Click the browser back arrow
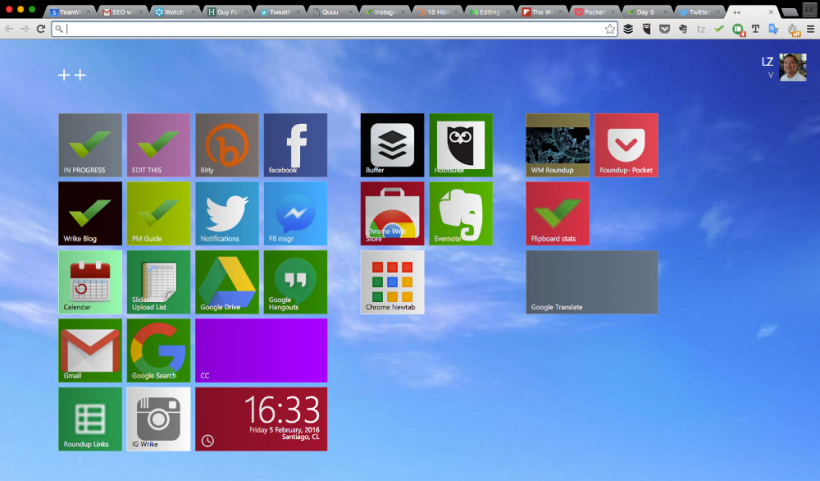The height and width of the screenshot is (481, 820). 9,29
